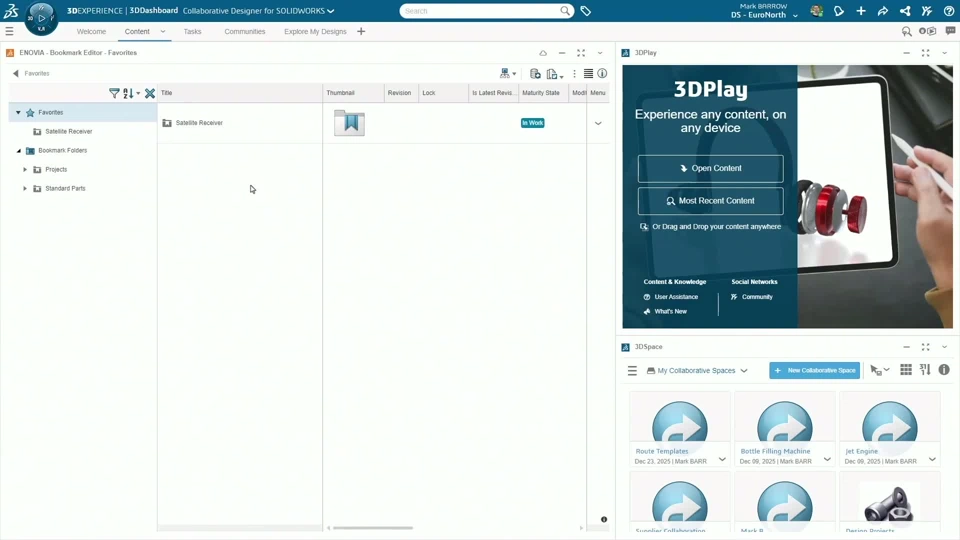Open the 3DSpace information icon

944,369
